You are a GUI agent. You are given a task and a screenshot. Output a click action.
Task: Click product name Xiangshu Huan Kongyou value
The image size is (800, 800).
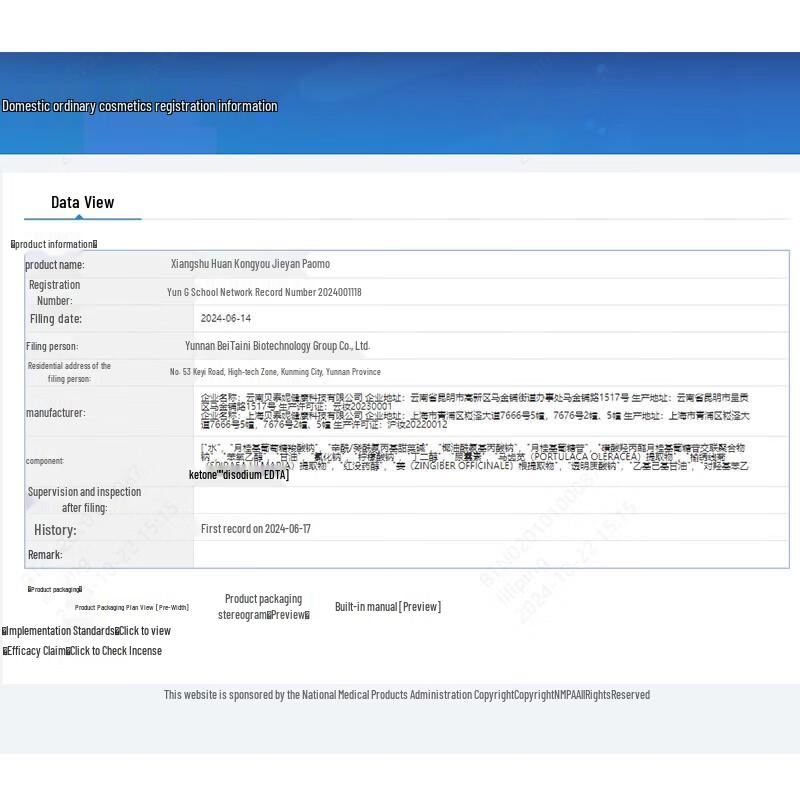coord(250,264)
